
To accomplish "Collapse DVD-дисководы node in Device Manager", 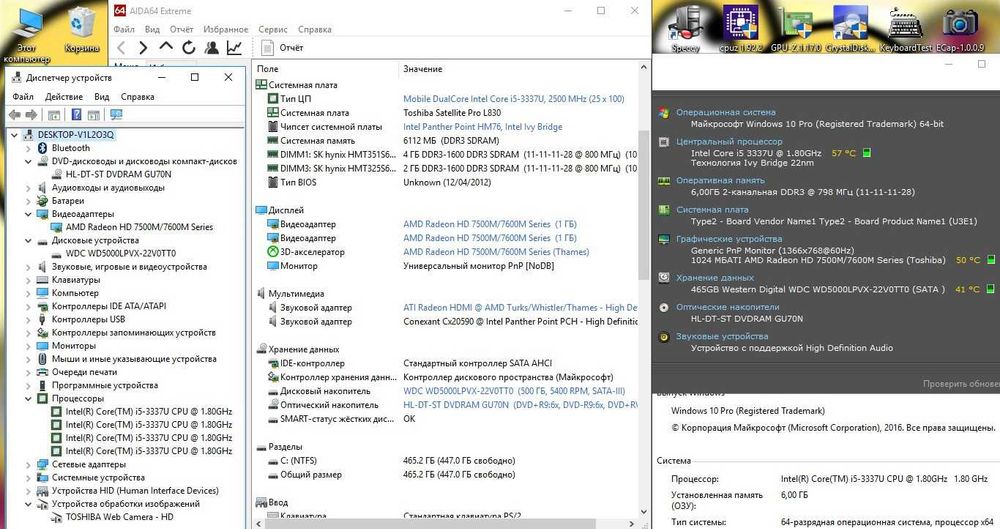I will pos(28,161).
